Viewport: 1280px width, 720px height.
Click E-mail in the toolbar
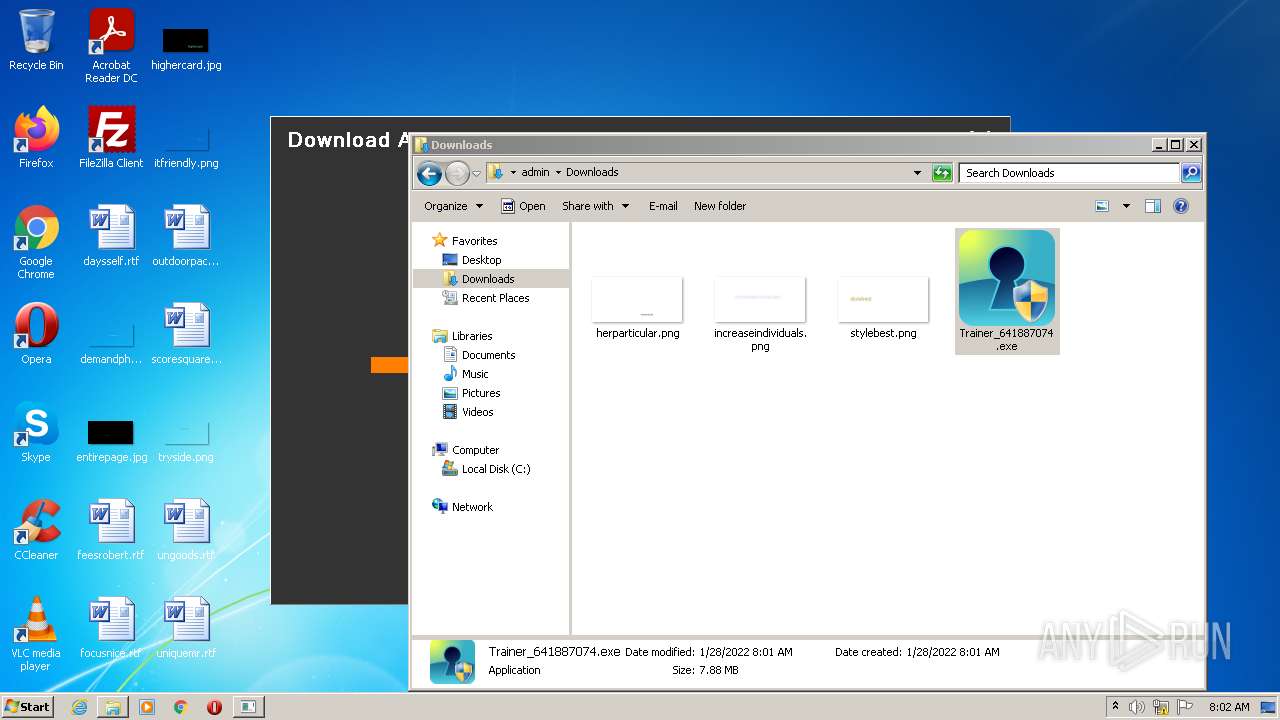(x=663, y=206)
